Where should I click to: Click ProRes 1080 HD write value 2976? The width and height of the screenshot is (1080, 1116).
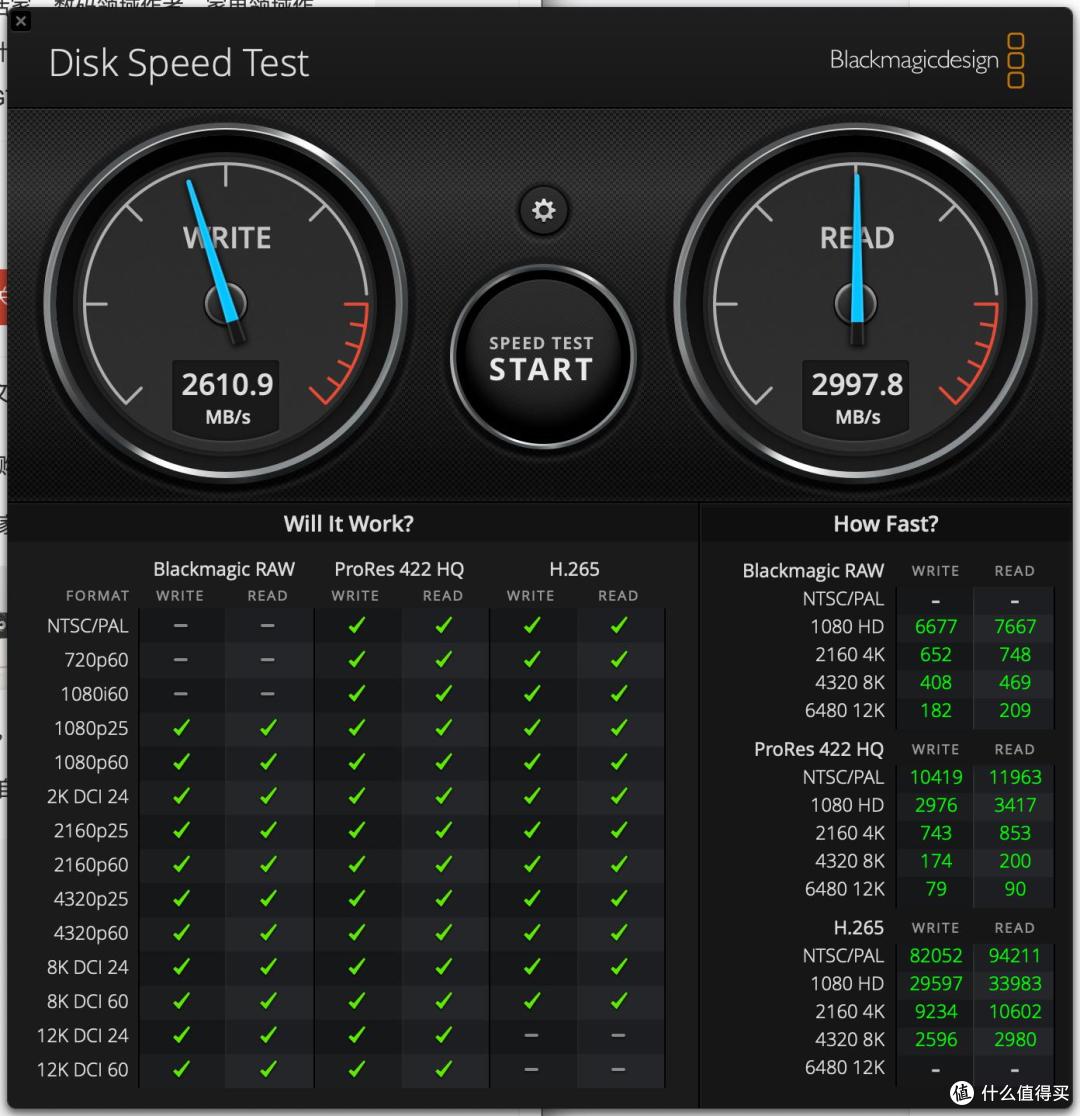935,805
